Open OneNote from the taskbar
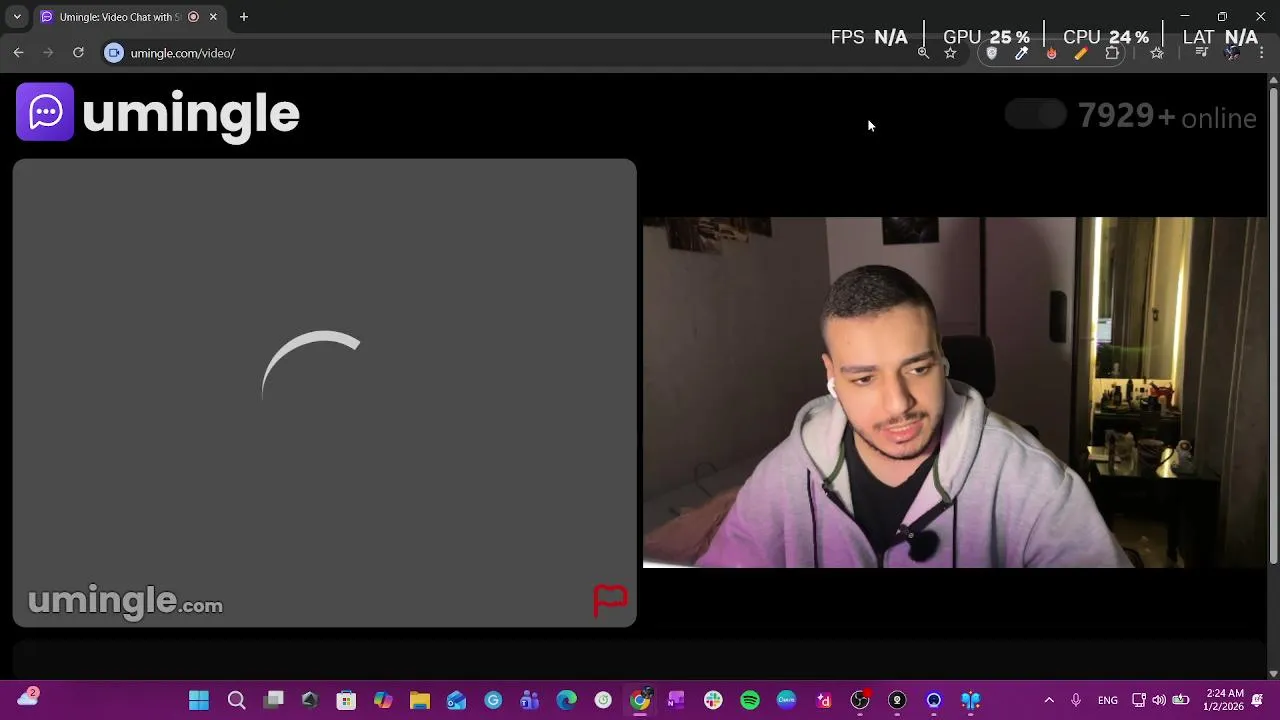This screenshot has height=720, width=1280. 676,700
